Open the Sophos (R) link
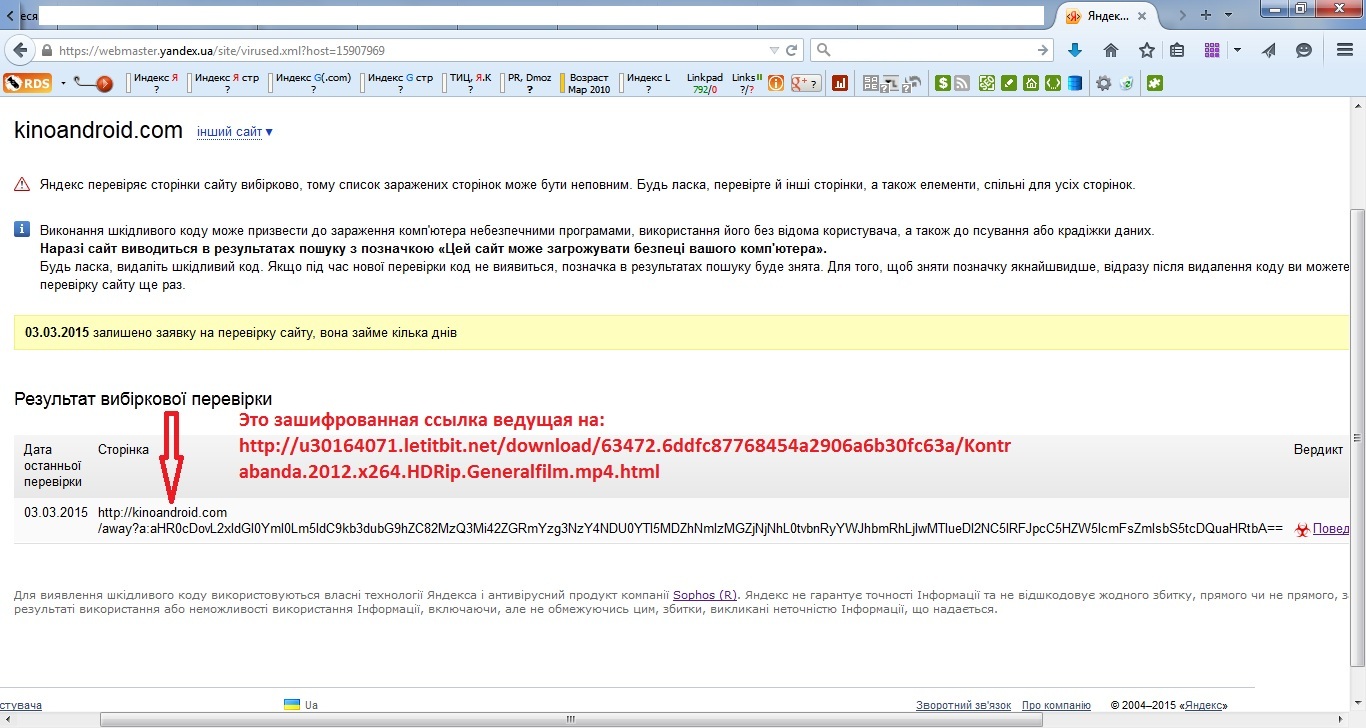The height and width of the screenshot is (728, 1366). coord(705,595)
